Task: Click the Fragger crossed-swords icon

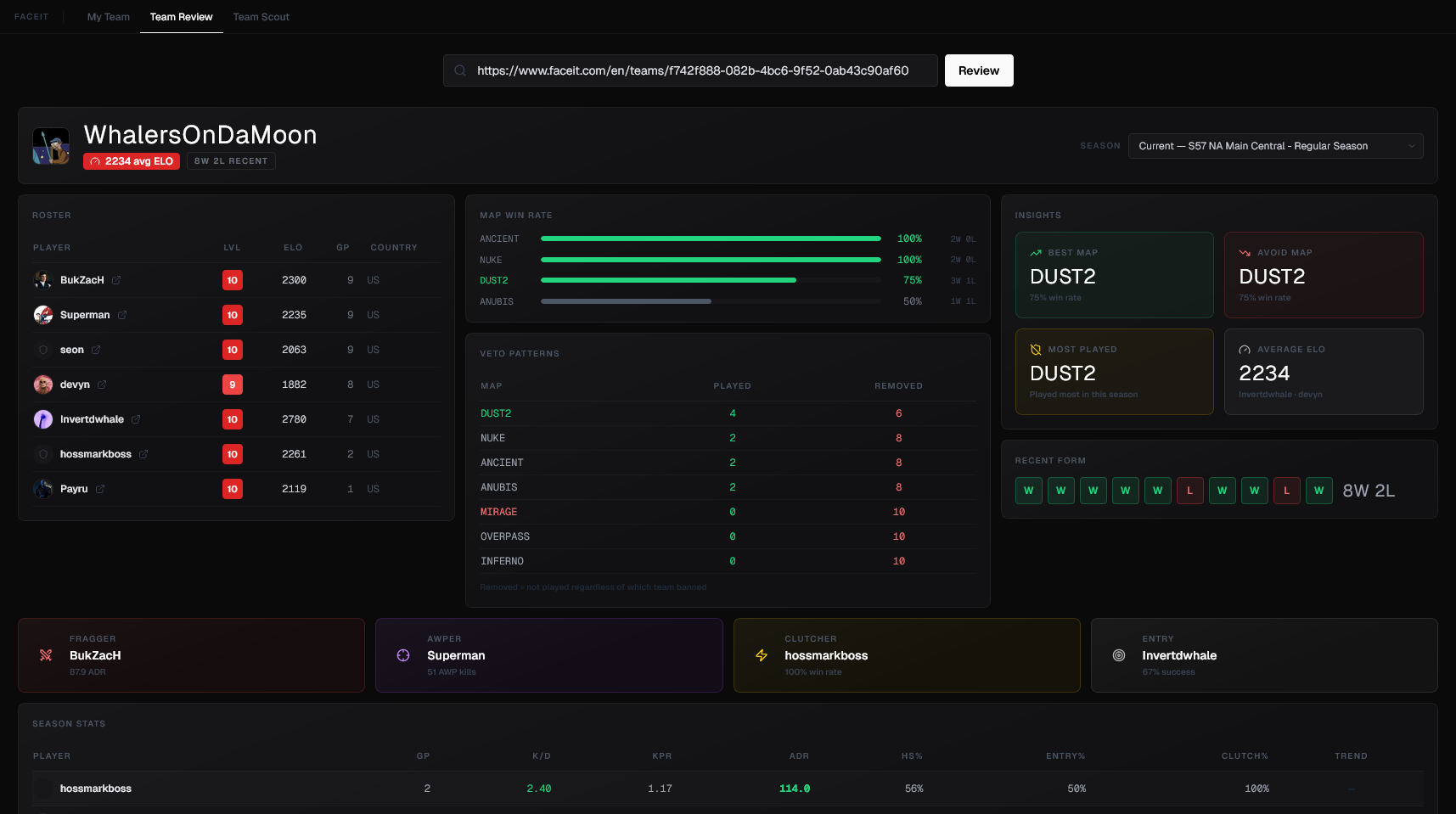Action: 46,655
